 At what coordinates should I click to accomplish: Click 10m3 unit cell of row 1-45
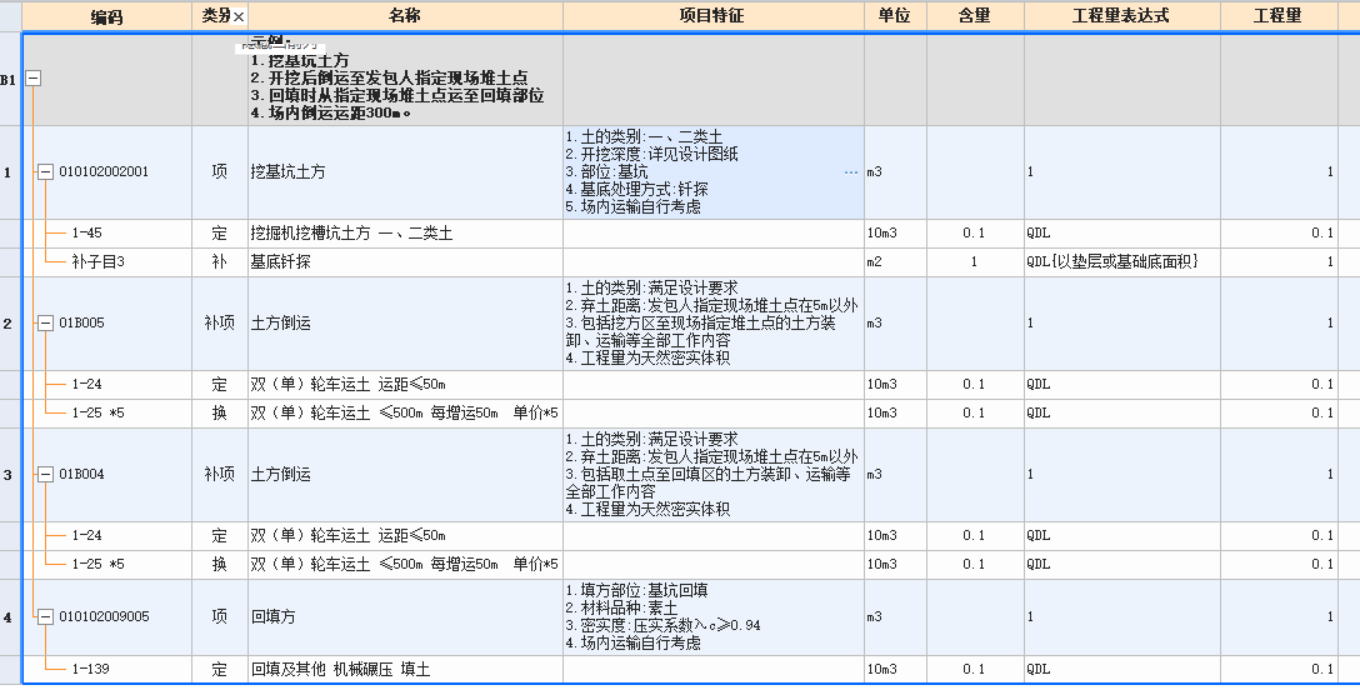(x=895, y=233)
